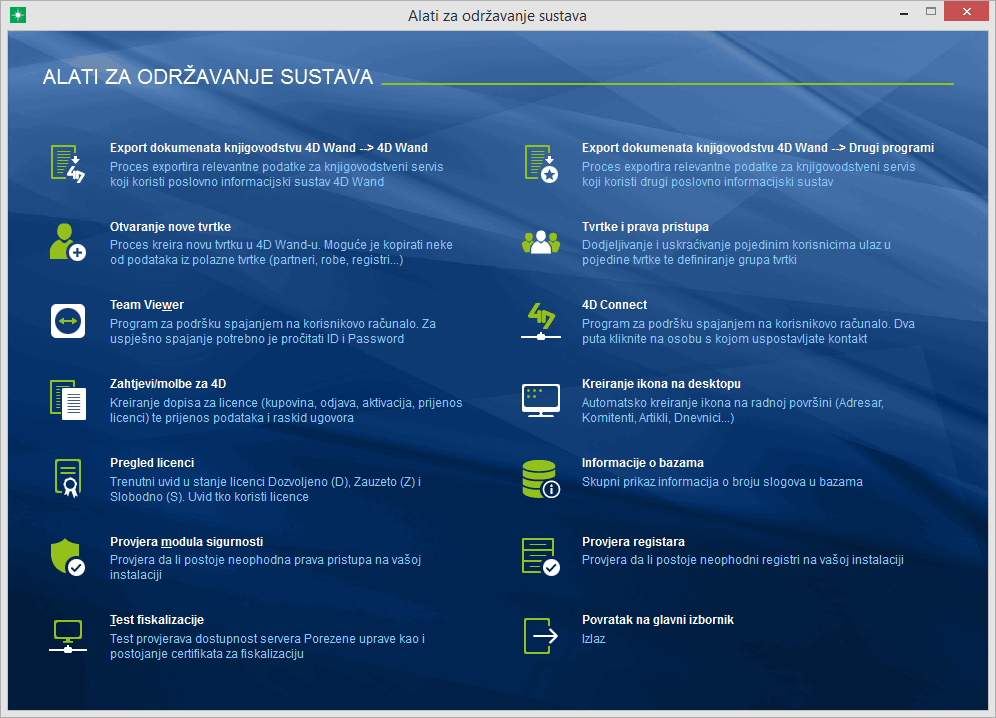Click description 'Skupni prikaz informacija o broju slogova u bazama'
Screen dimensions: 996x718
click(722, 482)
